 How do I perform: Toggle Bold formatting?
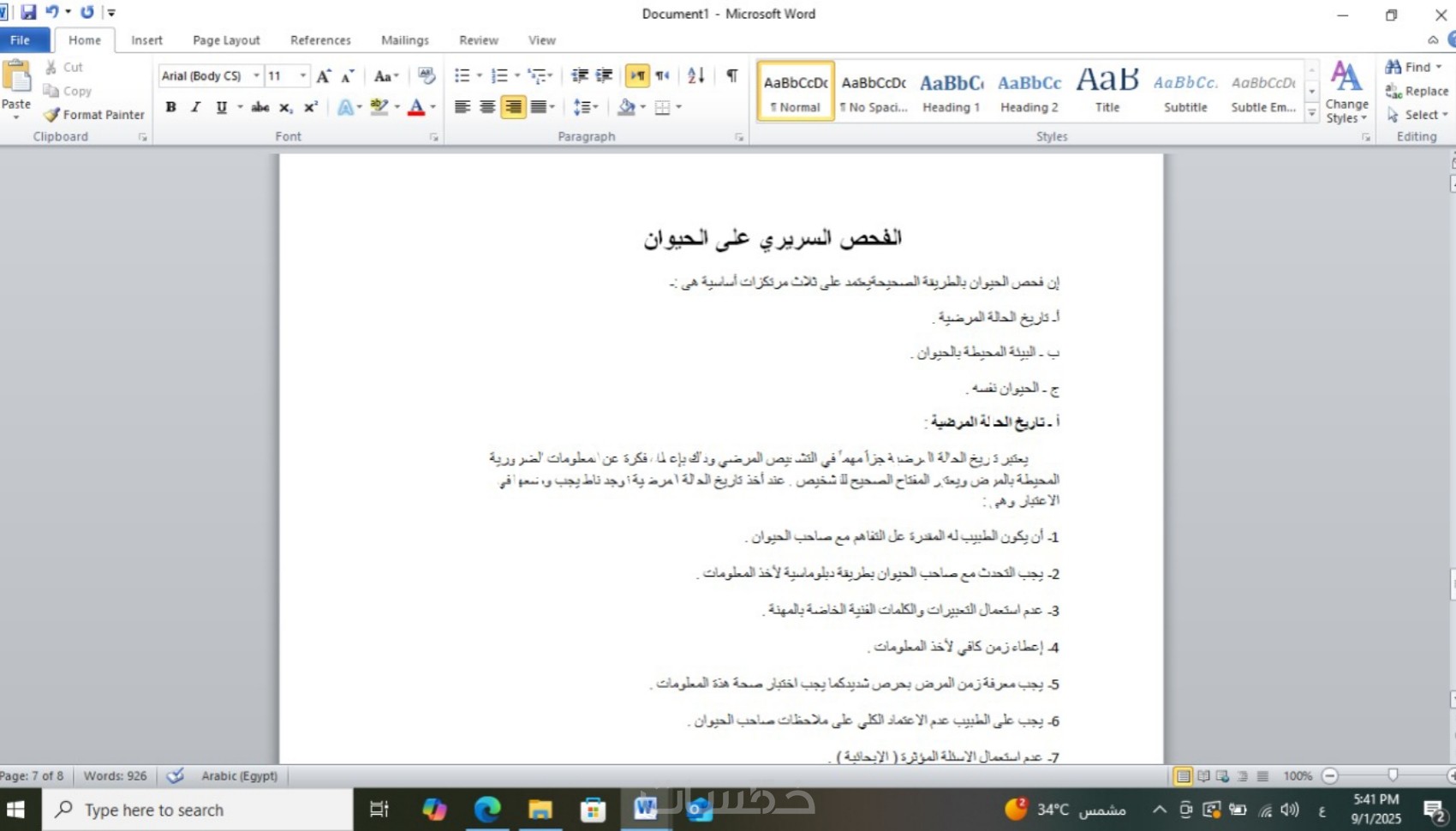(x=171, y=107)
